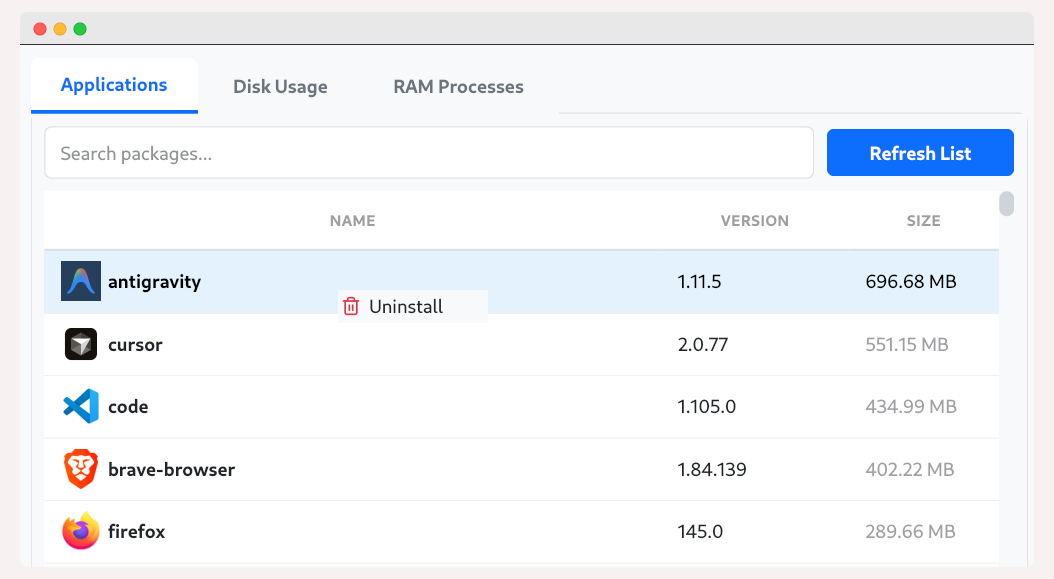Click the antigravity app icon
1054x579 pixels.
pos(81,282)
